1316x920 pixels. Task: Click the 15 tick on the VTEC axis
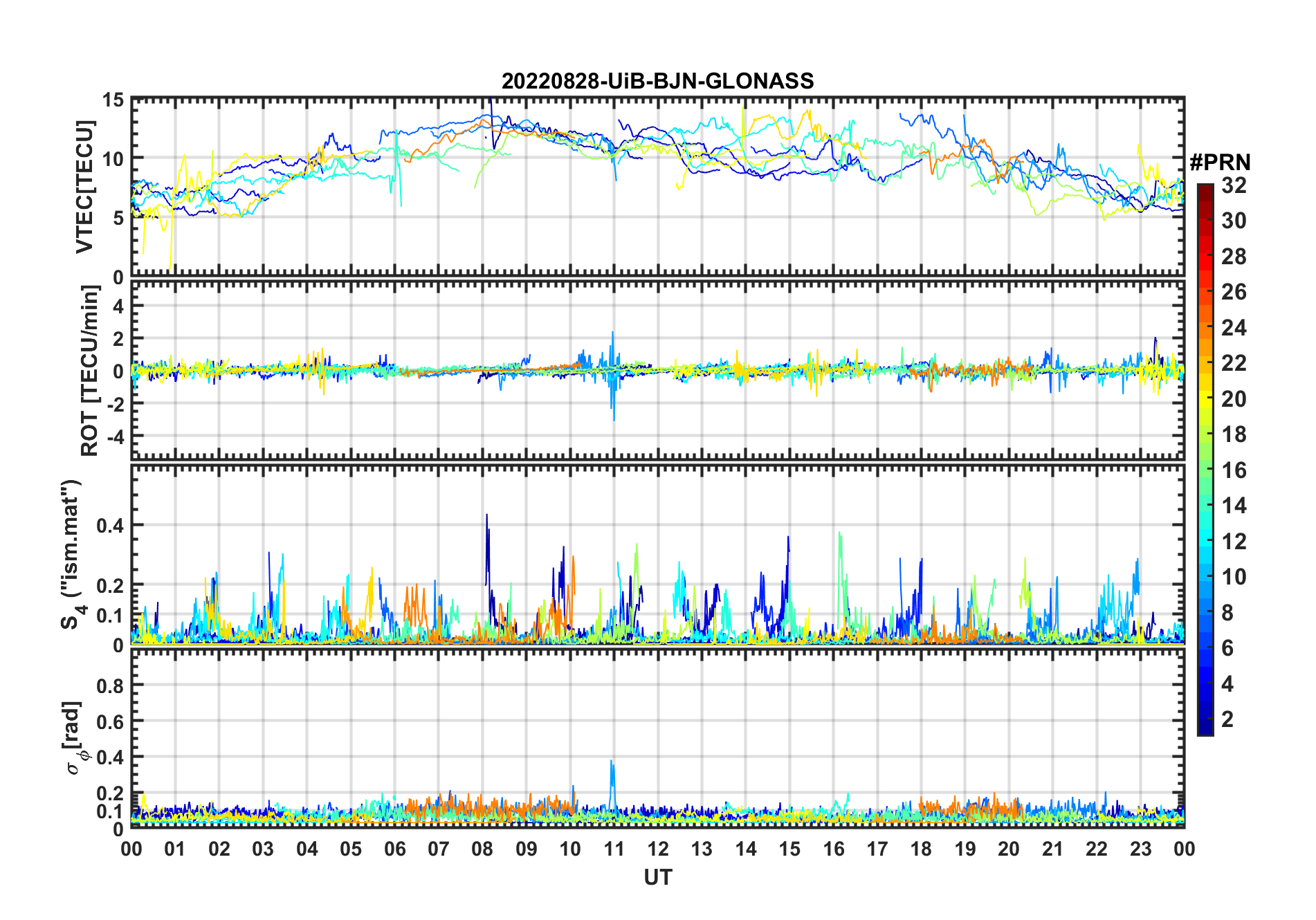[x=113, y=100]
